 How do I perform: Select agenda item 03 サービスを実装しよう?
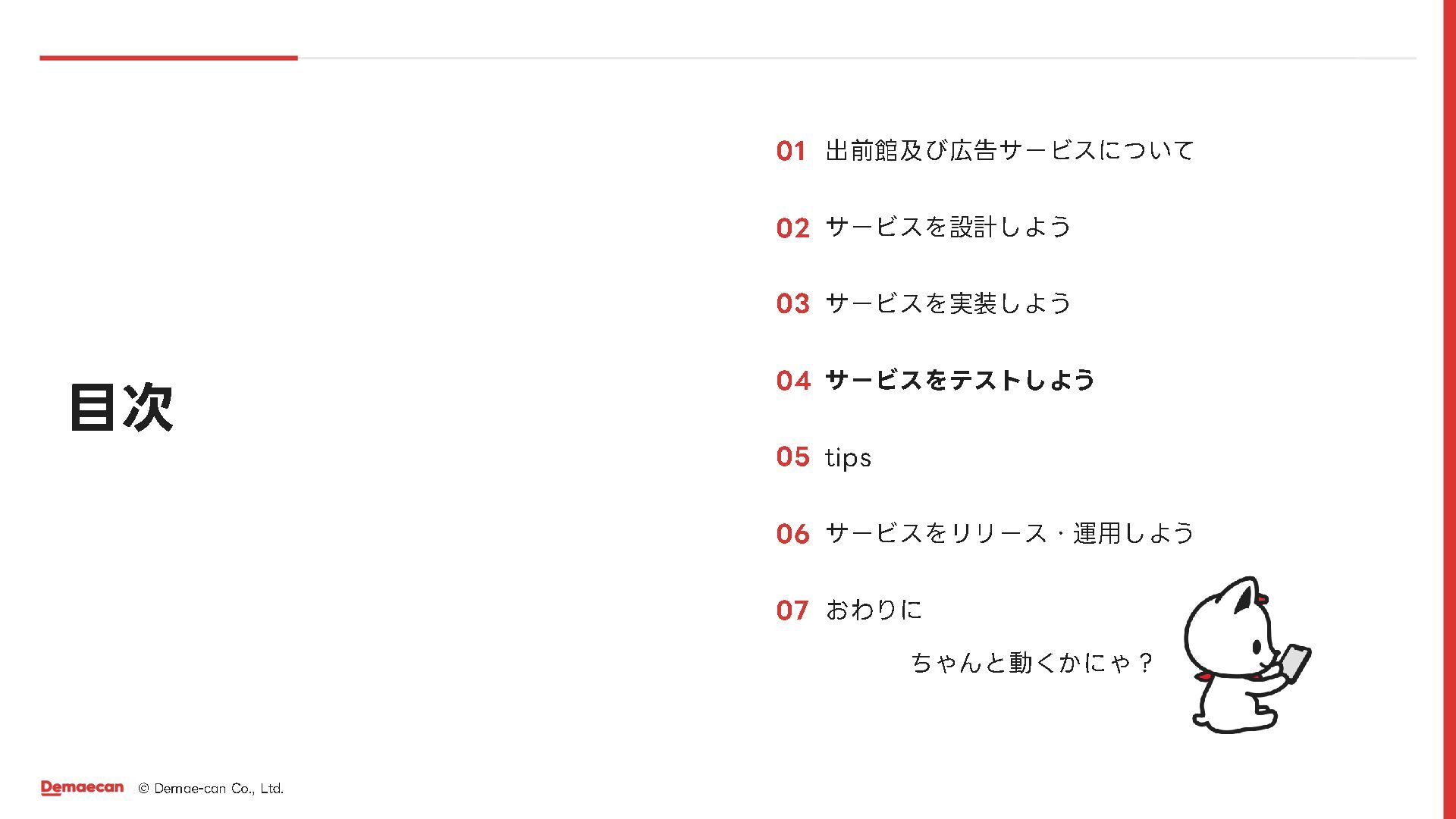pos(924,303)
